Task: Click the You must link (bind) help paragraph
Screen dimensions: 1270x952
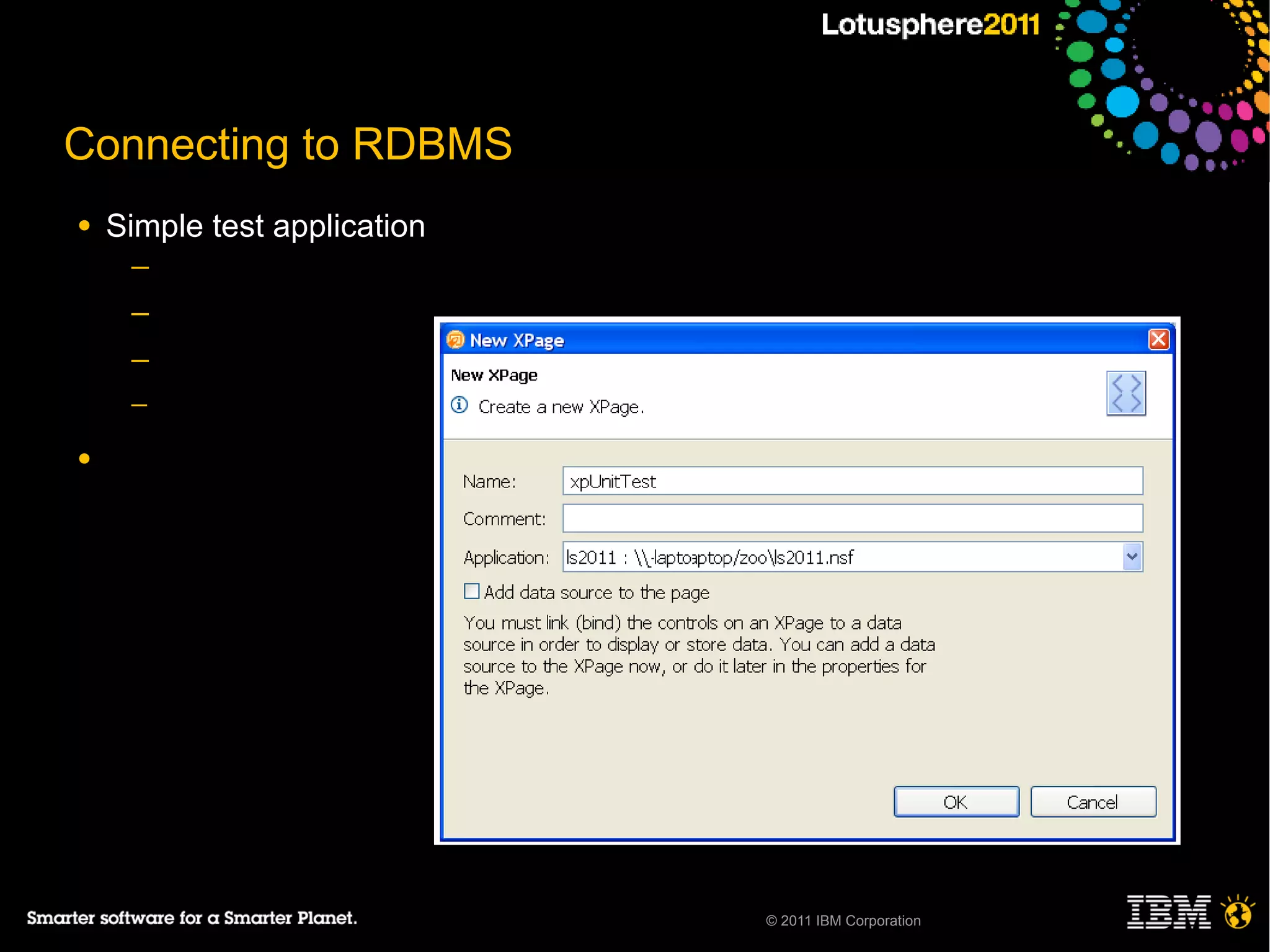Action: pyautogui.click(x=699, y=655)
